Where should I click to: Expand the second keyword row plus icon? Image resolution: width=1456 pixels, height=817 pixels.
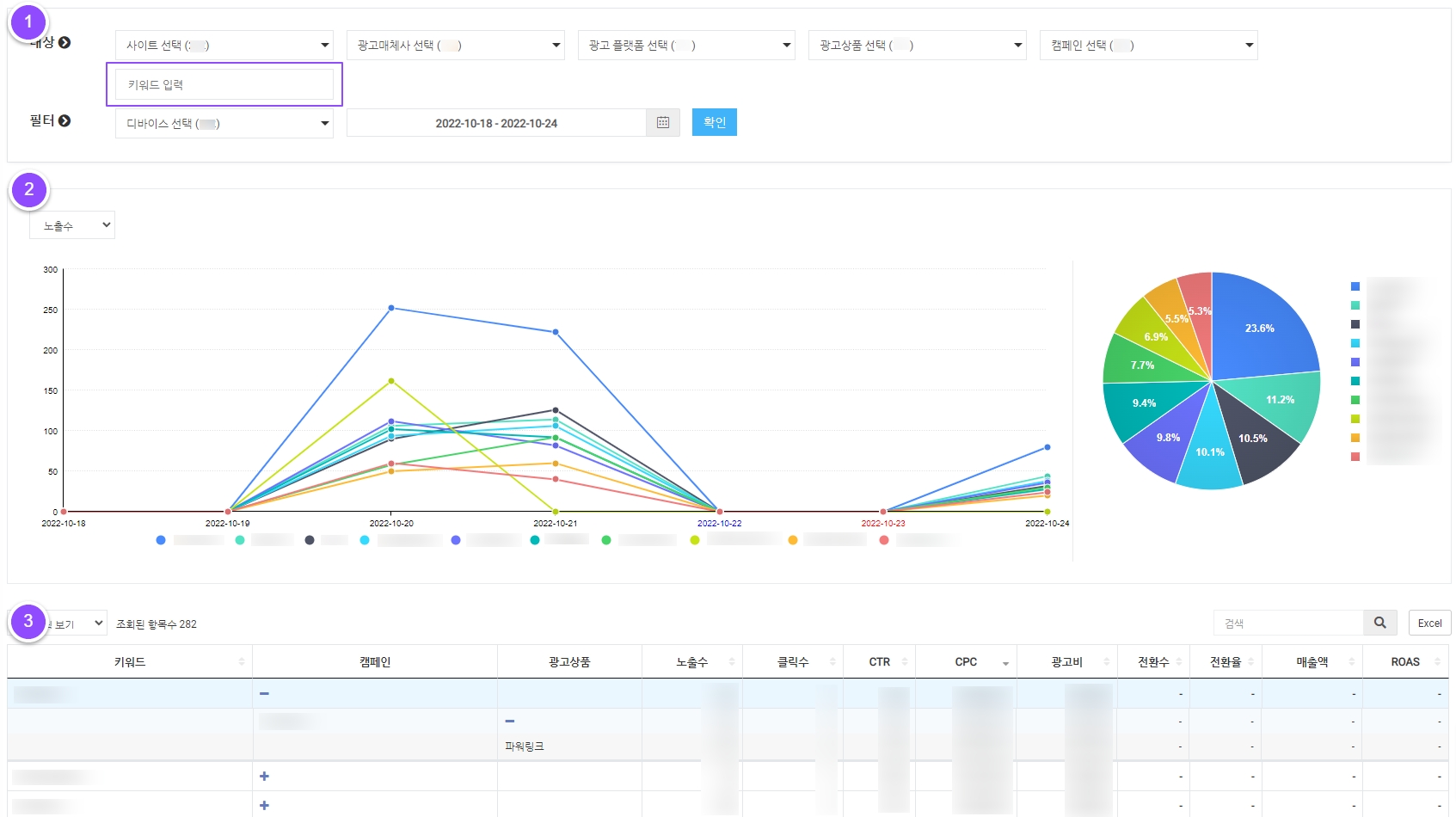pyautogui.click(x=264, y=776)
